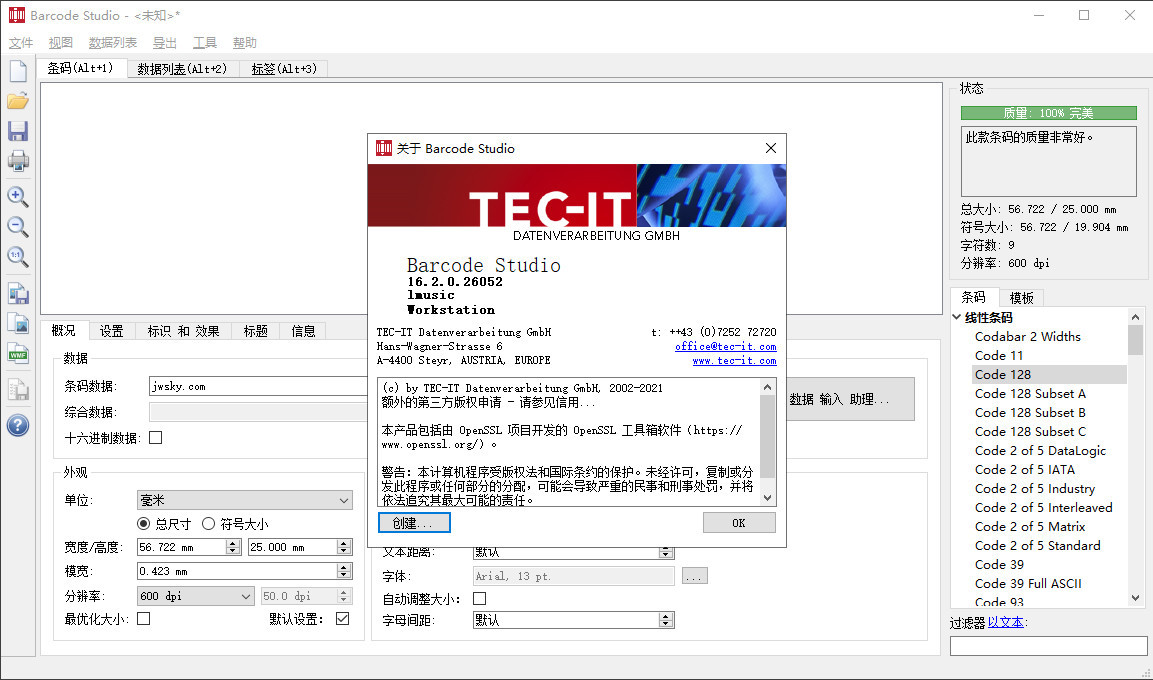Open the office@tec-it.com email link
The width and height of the screenshot is (1153, 680).
coord(726,346)
